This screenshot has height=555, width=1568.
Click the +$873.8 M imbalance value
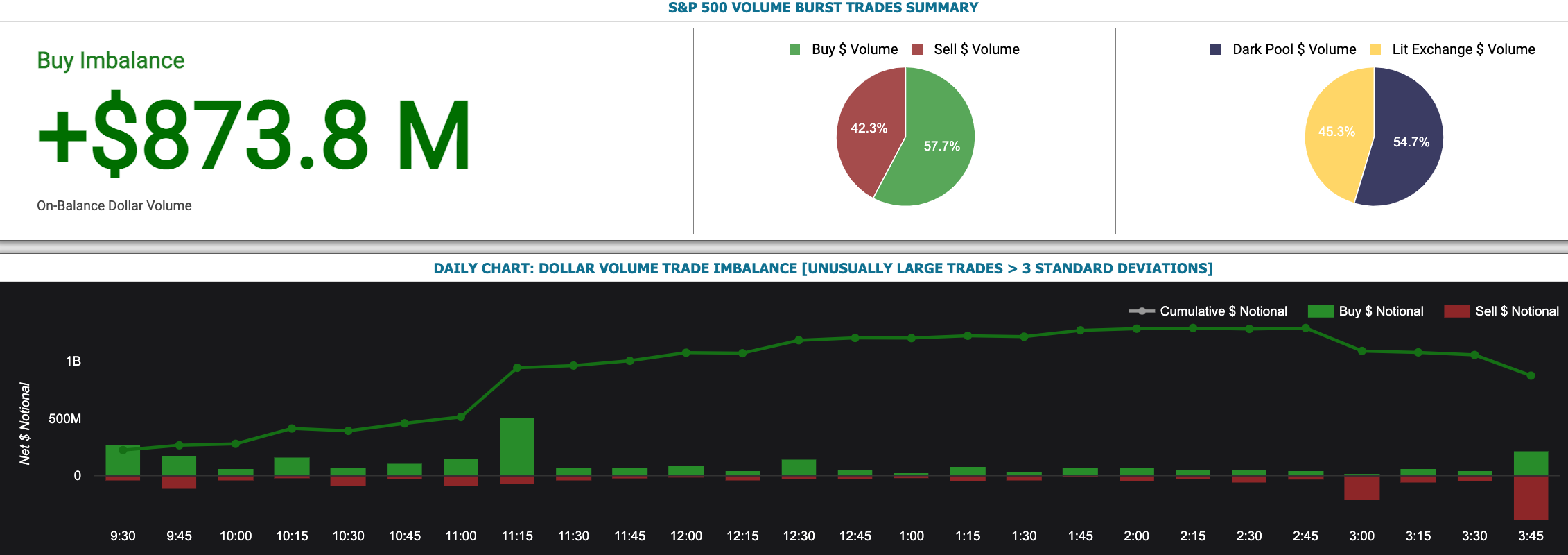pyautogui.click(x=254, y=134)
